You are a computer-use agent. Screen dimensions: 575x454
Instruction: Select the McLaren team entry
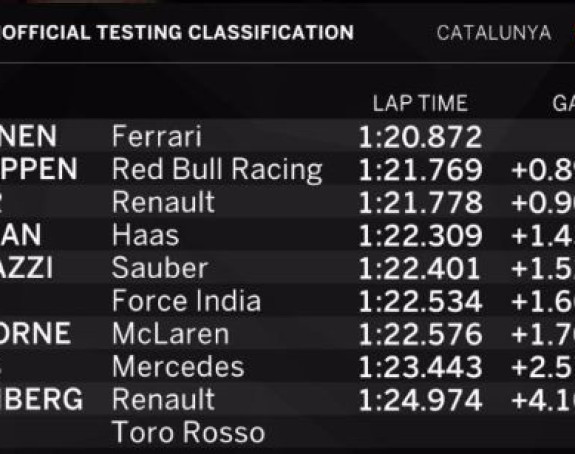[x=171, y=334]
